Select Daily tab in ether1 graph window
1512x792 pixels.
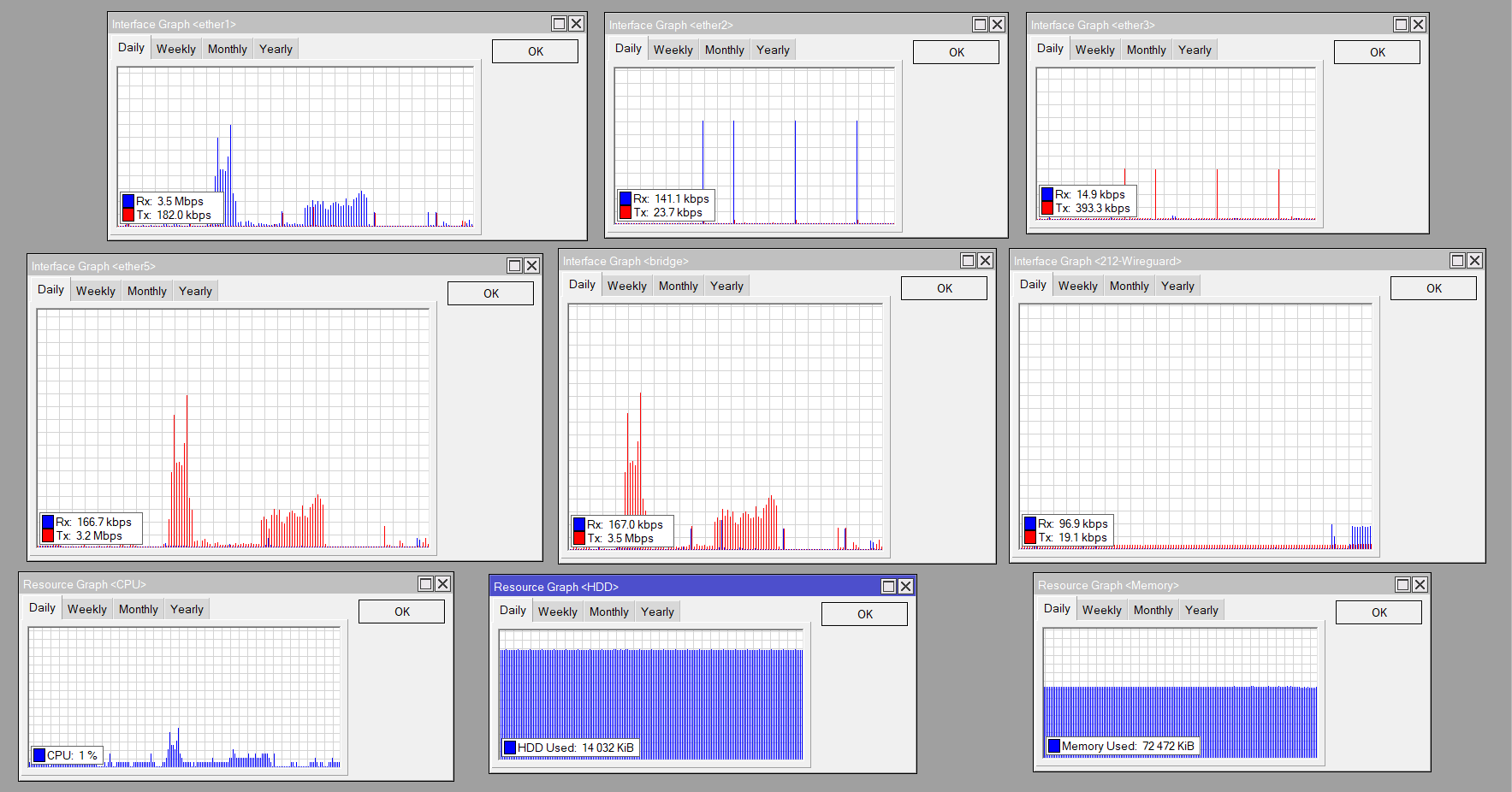coord(131,48)
